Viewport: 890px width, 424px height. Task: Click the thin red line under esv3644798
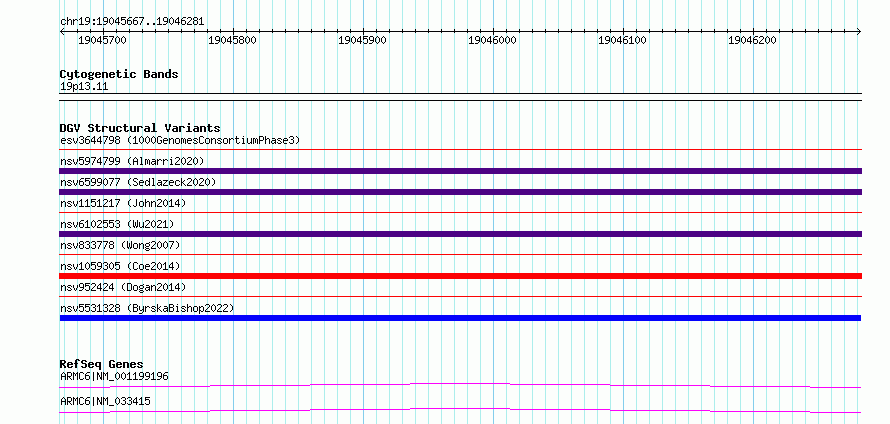pyautogui.click(x=460, y=150)
